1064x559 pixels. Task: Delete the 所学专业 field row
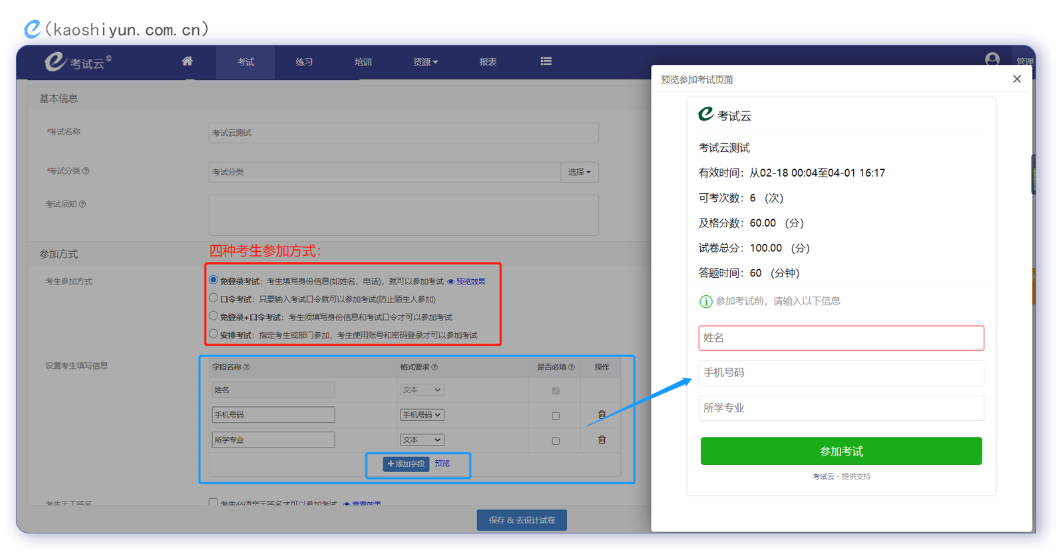(x=601, y=440)
